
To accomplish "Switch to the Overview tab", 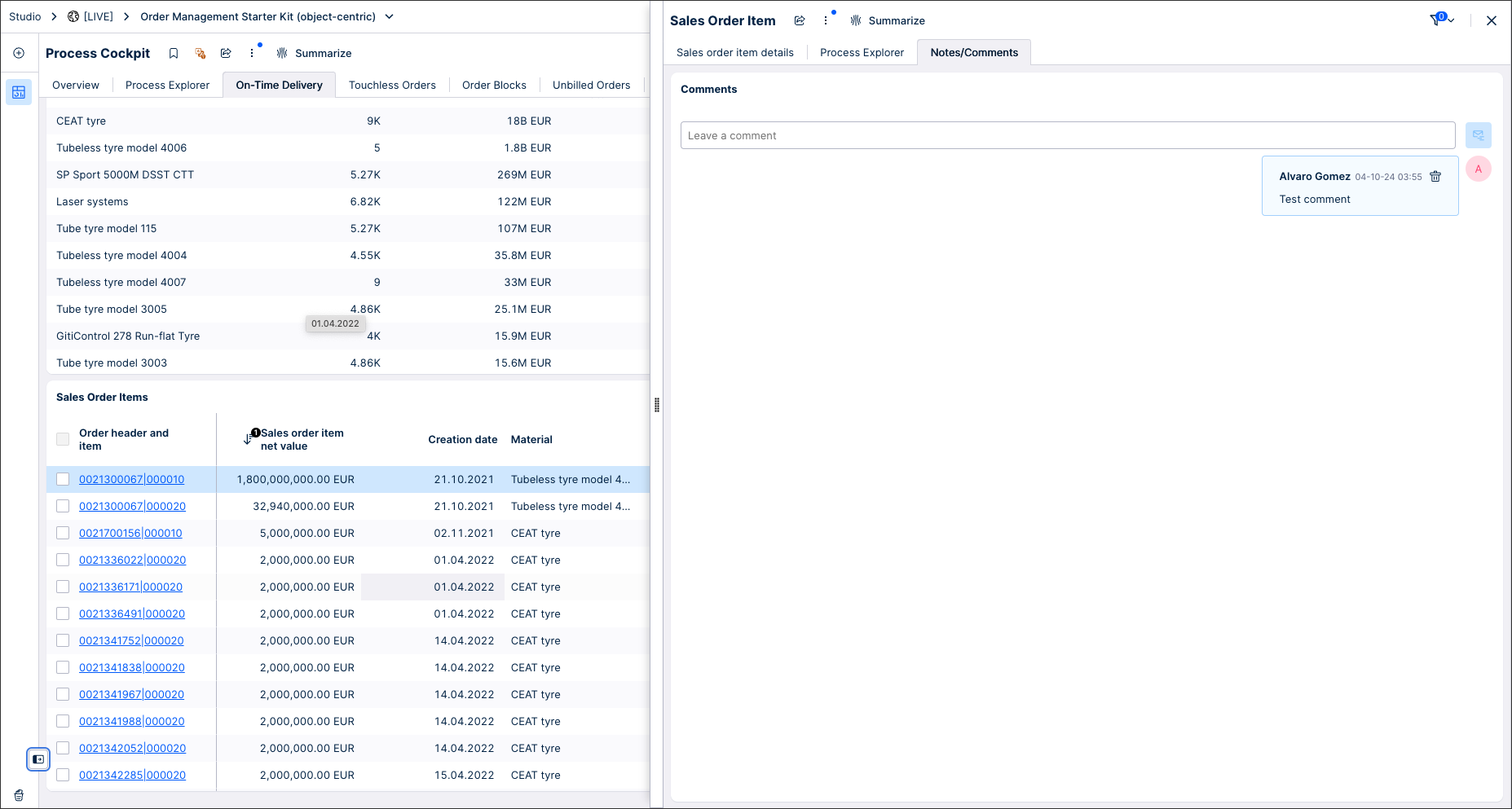I will pos(76,85).
